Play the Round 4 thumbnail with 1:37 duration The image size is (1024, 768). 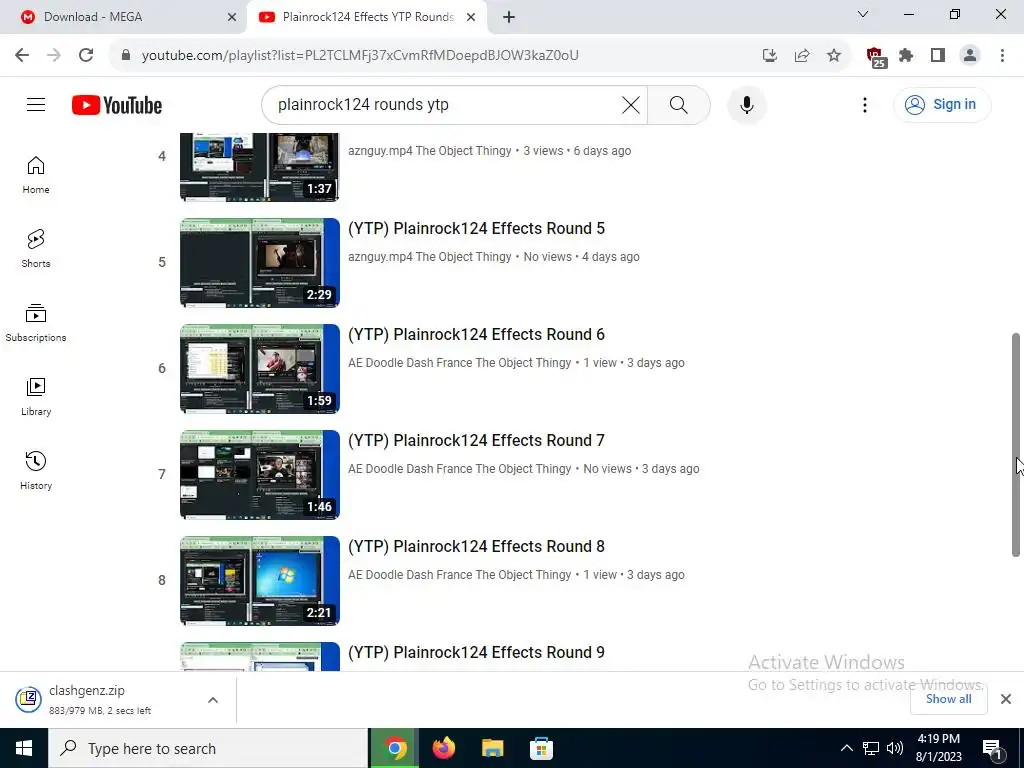[260, 167]
